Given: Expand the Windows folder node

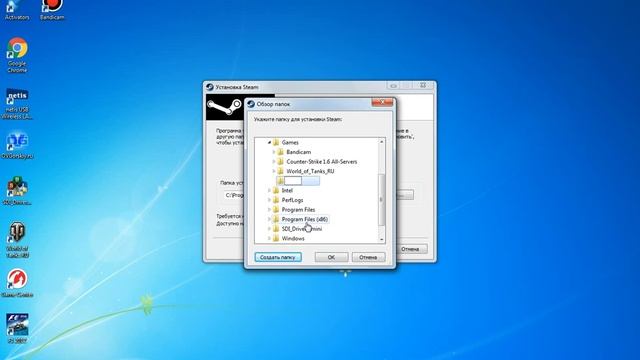Looking at the screenshot, I should 269,238.
